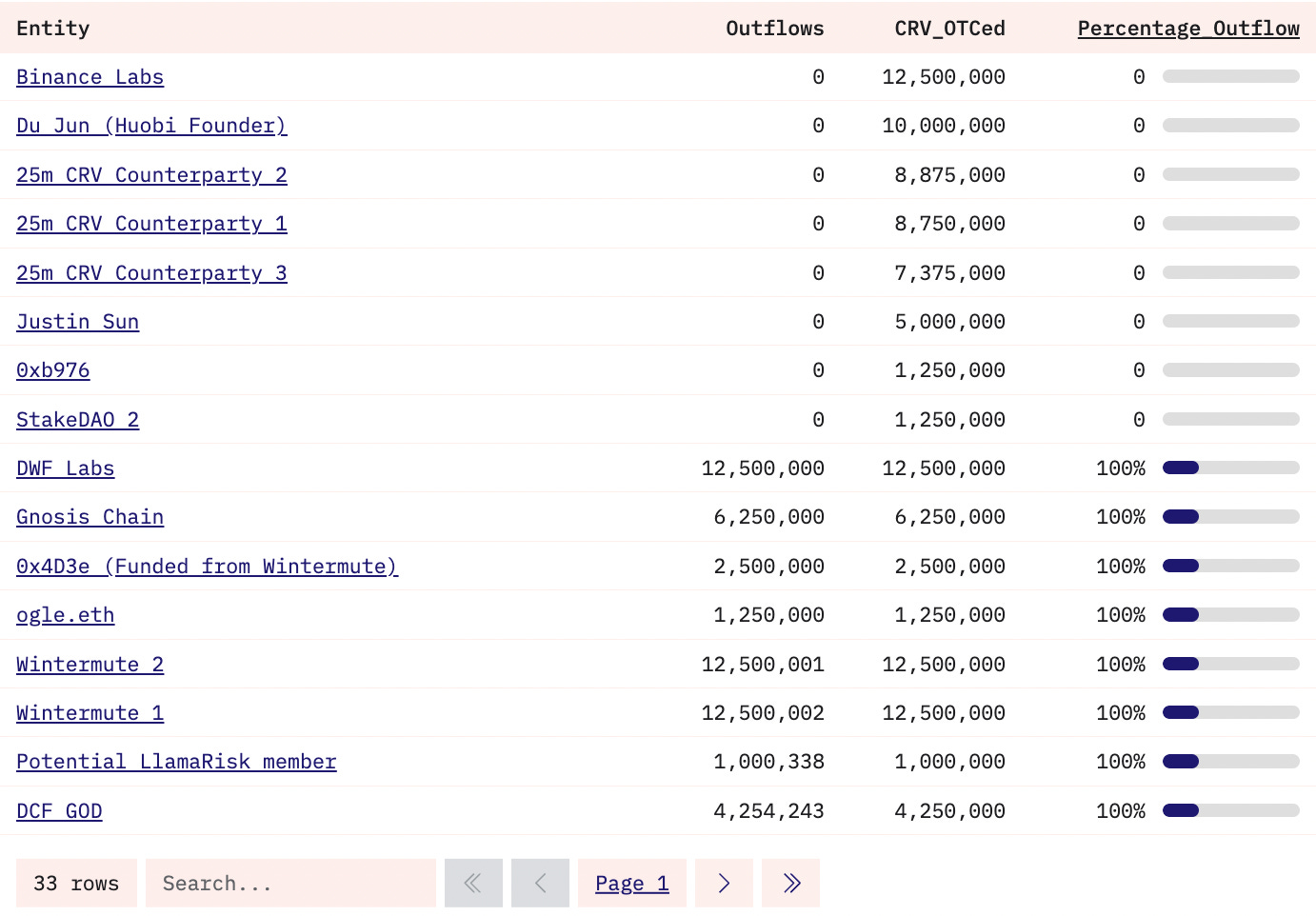1316x916 pixels.
Task: Select Counterparty 1 CRV_OTCed value 8,750,000
Action: click(949, 224)
